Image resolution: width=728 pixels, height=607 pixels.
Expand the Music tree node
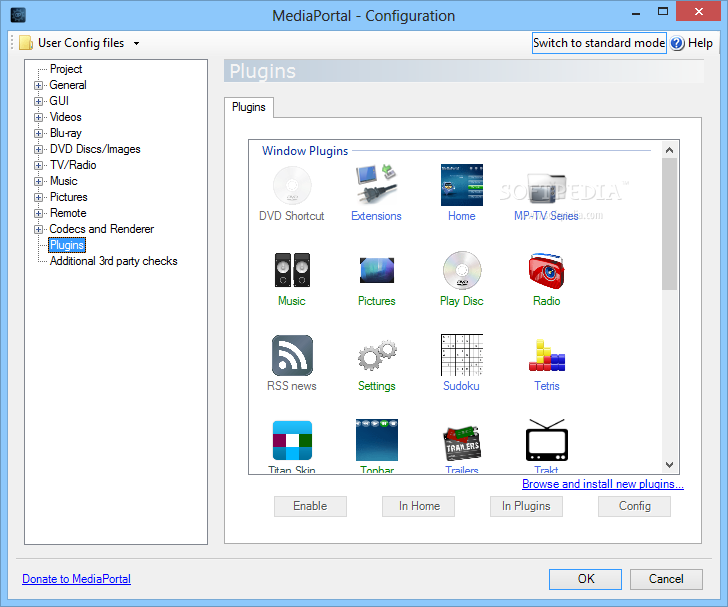pyautogui.click(x=39, y=181)
